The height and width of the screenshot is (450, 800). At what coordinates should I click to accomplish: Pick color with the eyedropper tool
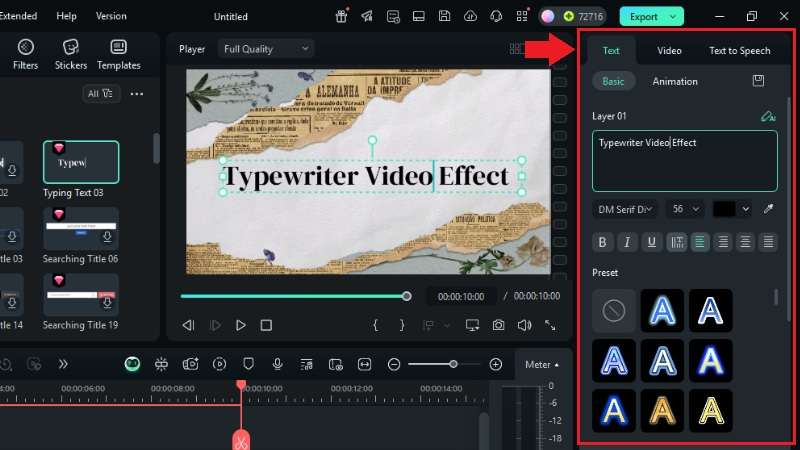(x=768, y=209)
